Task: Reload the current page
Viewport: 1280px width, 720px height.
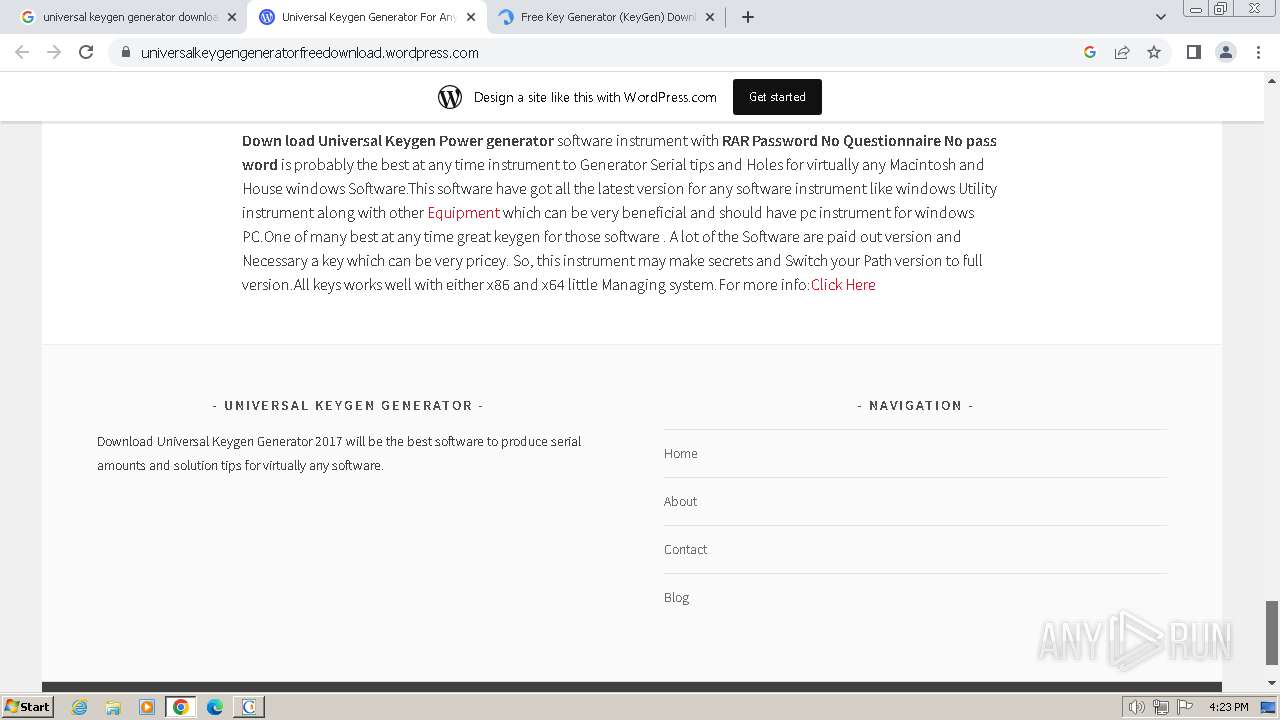Action: [x=86, y=52]
